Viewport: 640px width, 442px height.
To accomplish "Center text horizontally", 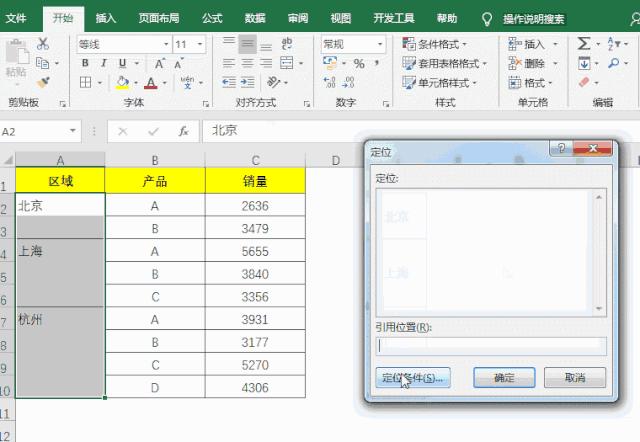I will click(x=247, y=63).
